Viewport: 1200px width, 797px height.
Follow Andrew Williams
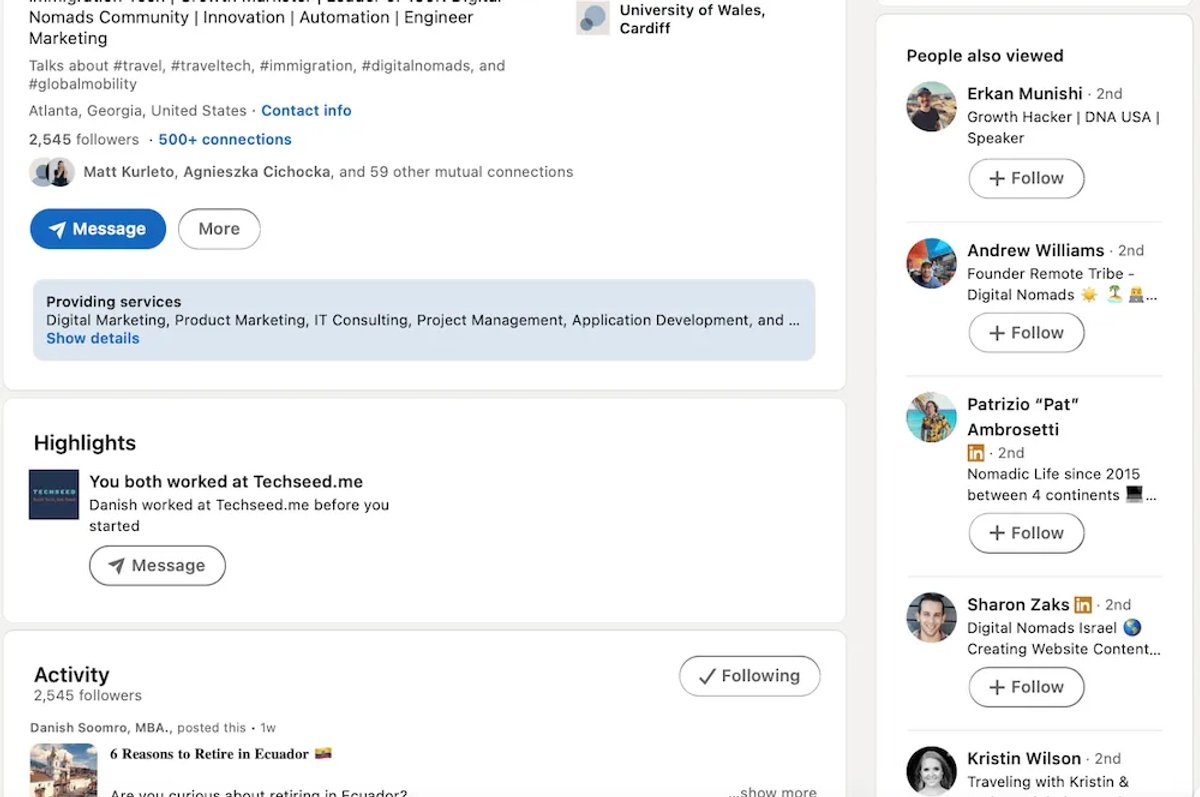1026,333
